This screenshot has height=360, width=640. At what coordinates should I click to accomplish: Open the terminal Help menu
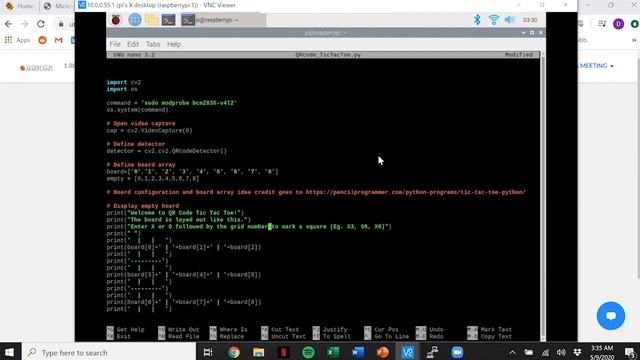(x=174, y=44)
